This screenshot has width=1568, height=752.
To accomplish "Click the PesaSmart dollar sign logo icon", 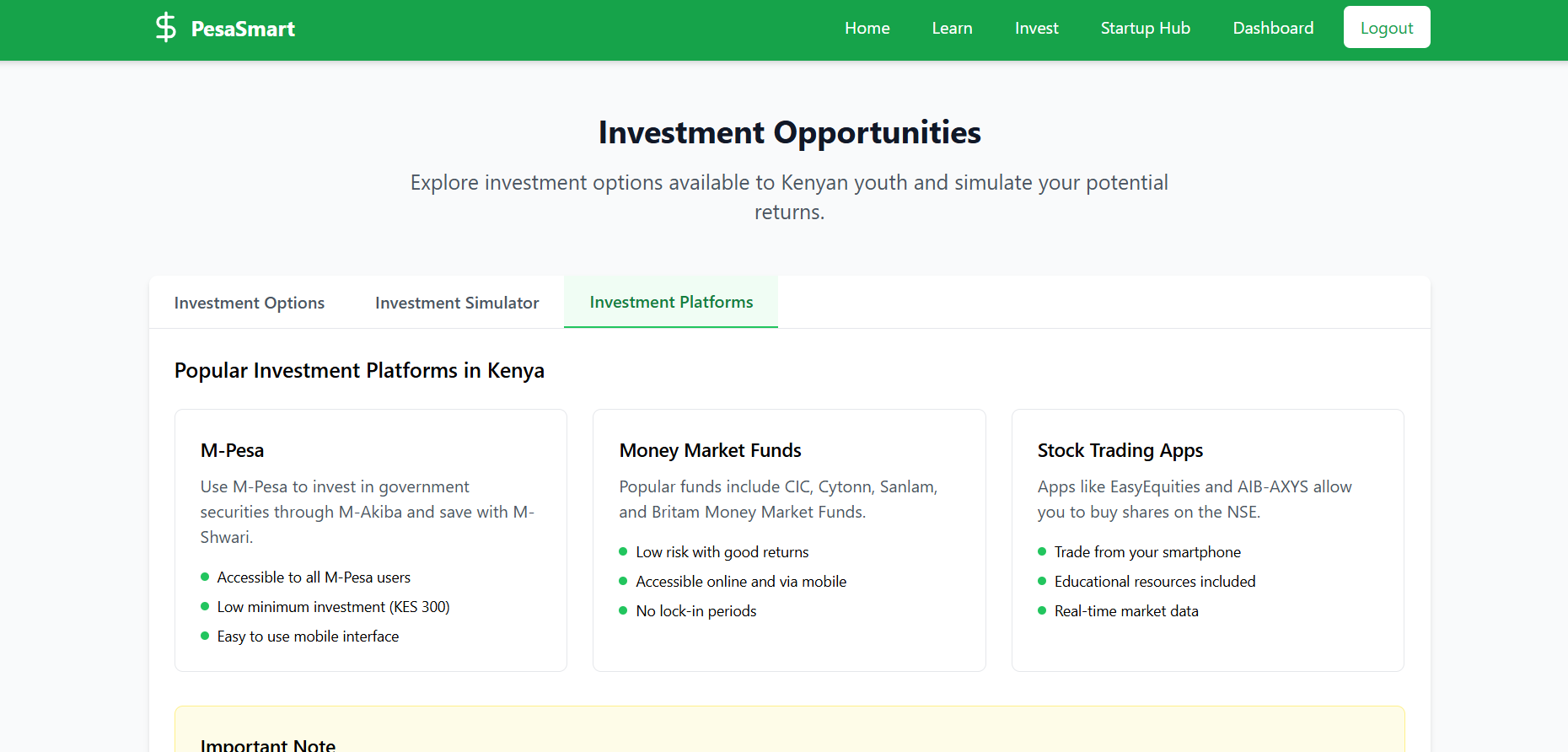I will pyautogui.click(x=166, y=27).
